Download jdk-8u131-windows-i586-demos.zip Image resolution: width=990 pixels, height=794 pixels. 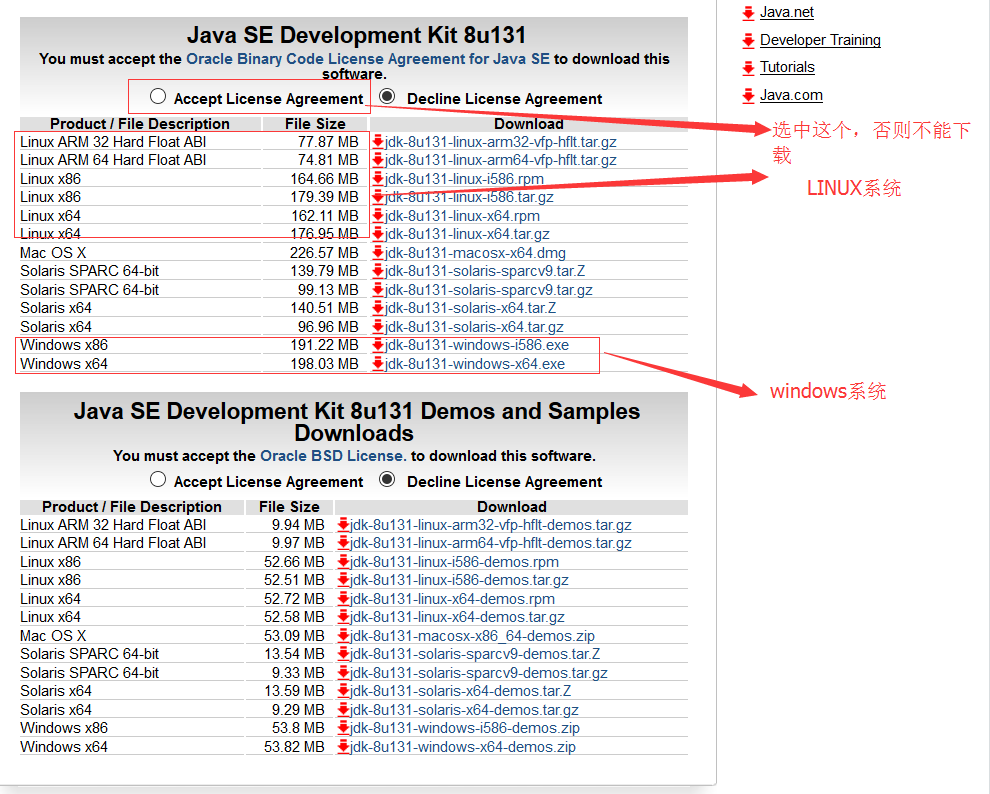coord(465,728)
